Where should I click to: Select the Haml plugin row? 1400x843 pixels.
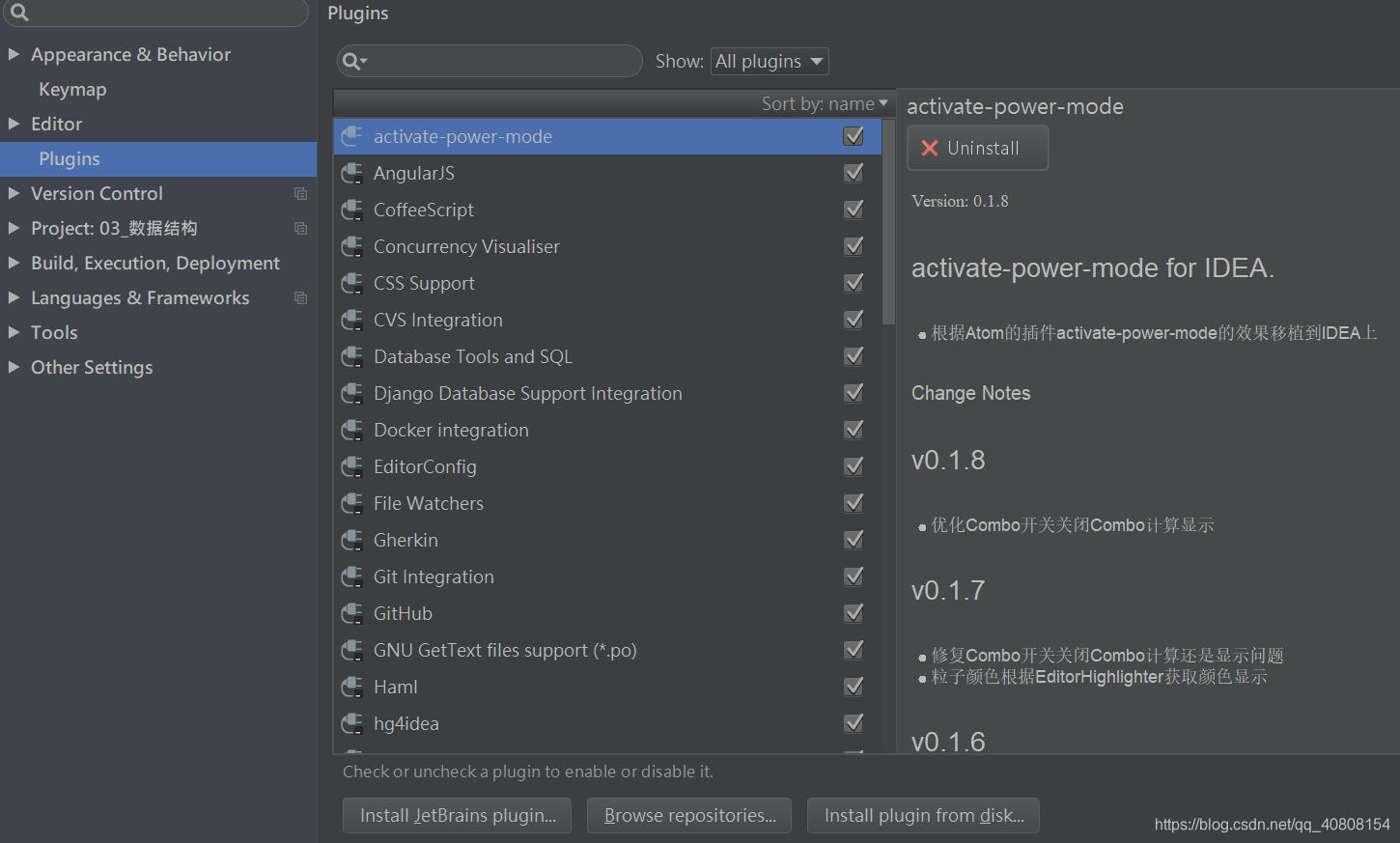607,687
